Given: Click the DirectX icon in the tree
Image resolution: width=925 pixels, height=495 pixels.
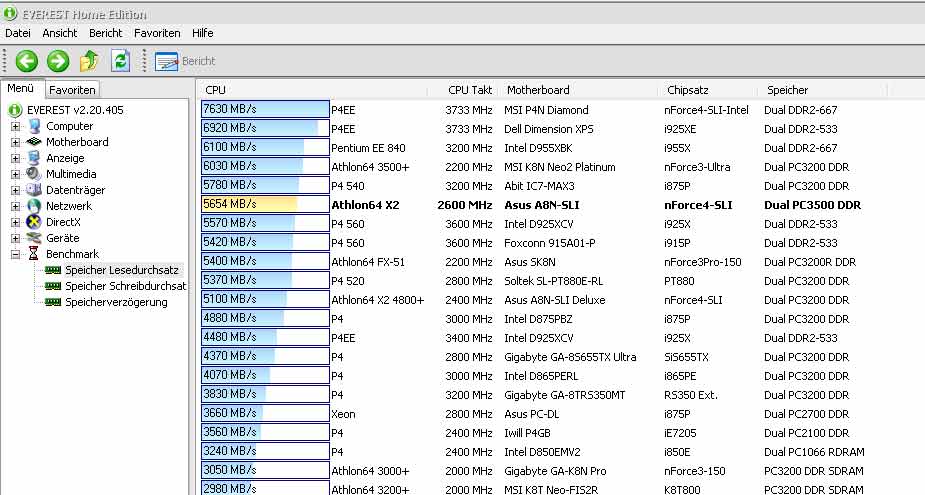Looking at the screenshot, I should pyautogui.click(x=34, y=221).
